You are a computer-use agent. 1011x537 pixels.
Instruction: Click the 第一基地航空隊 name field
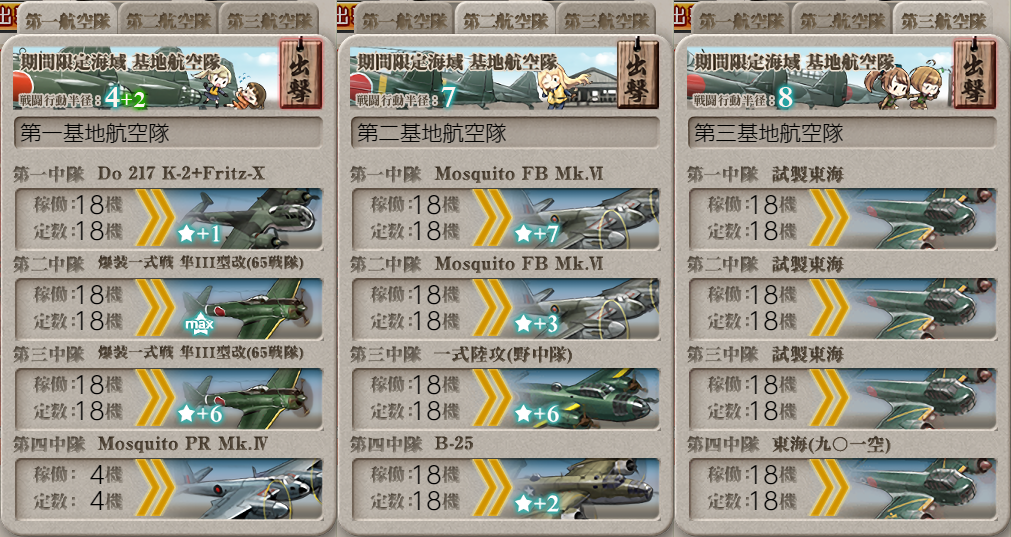pyautogui.click(x=168, y=133)
